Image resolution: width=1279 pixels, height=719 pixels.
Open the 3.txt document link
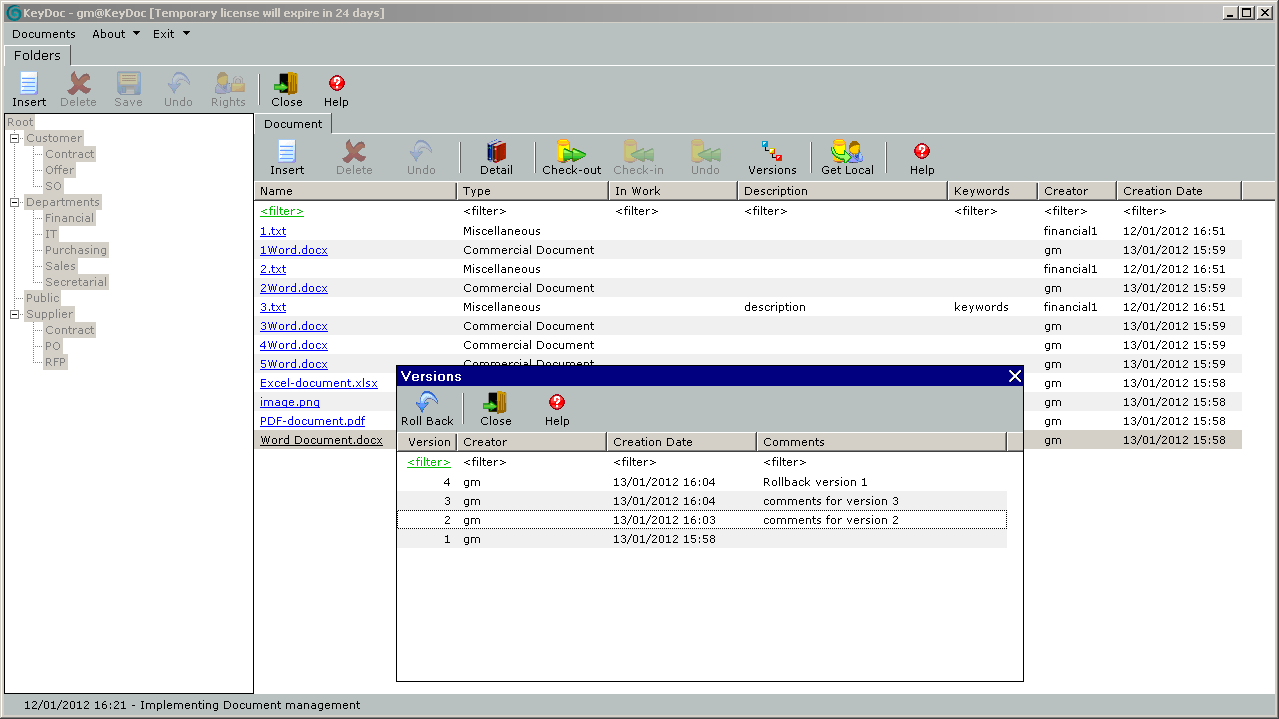point(272,307)
